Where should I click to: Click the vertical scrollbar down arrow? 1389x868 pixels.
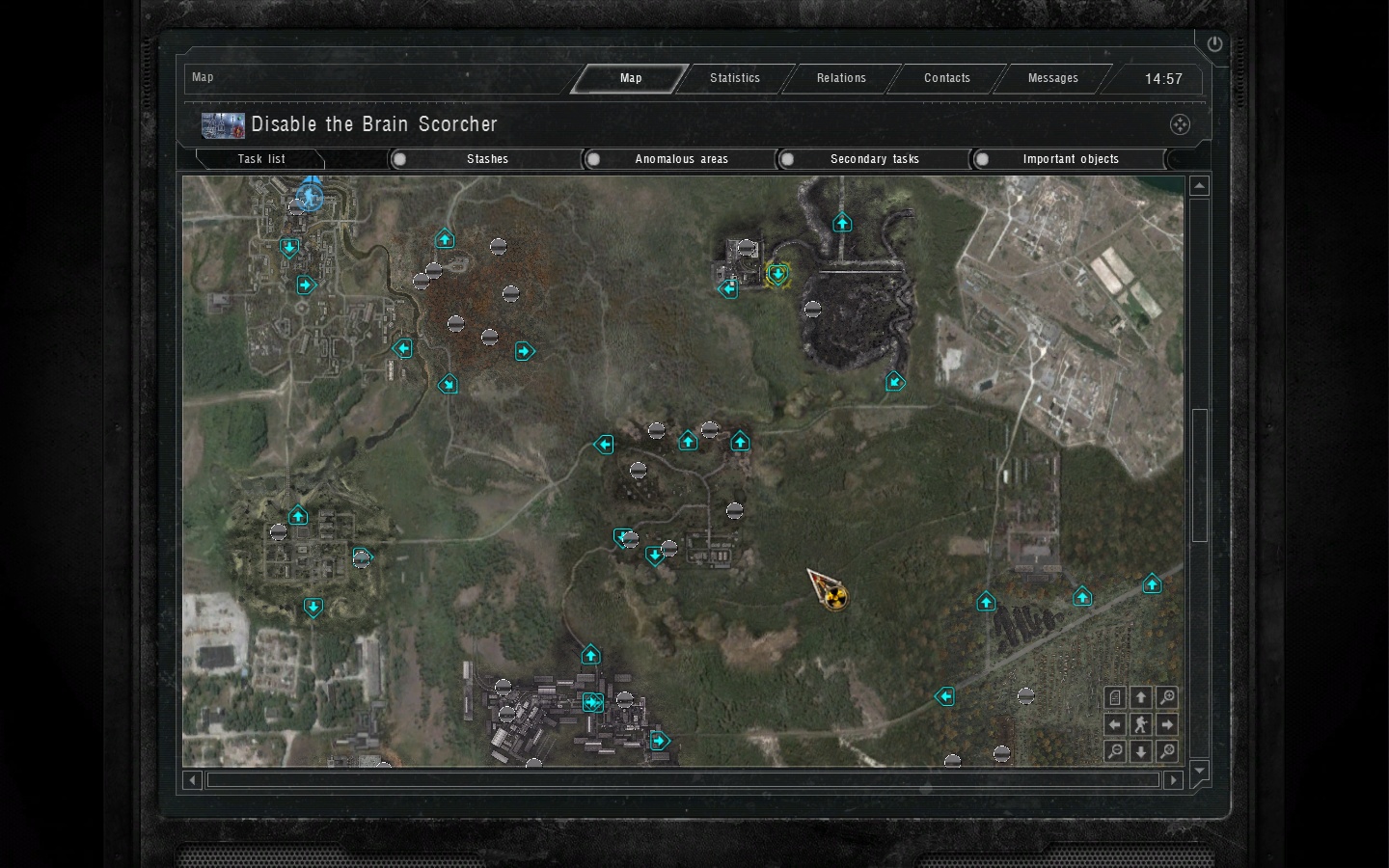[x=1199, y=770]
